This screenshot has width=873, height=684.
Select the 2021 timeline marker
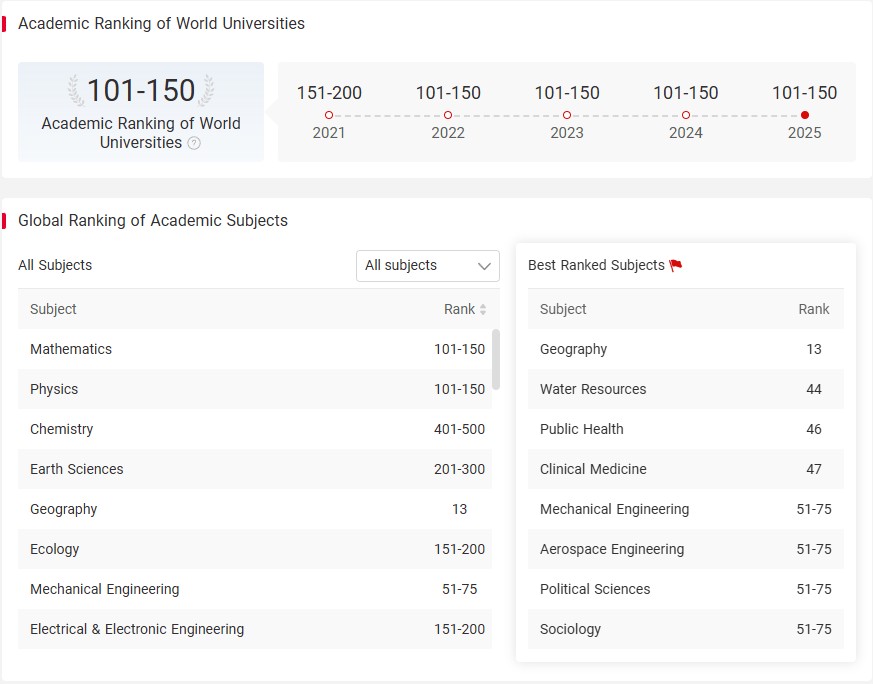click(x=329, y=115)
